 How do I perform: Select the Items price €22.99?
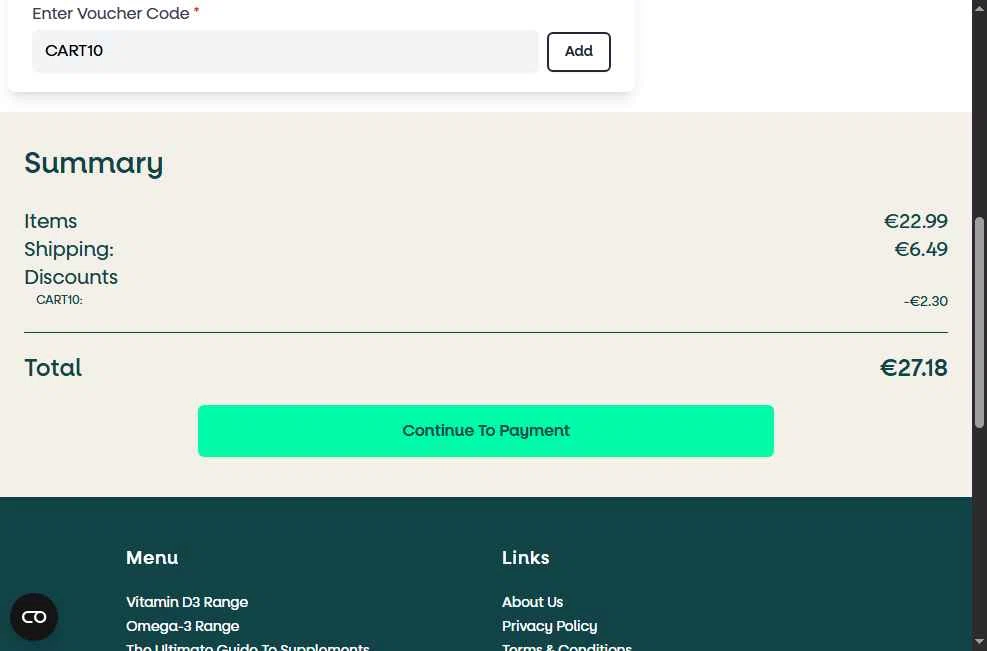click(916, 221)
